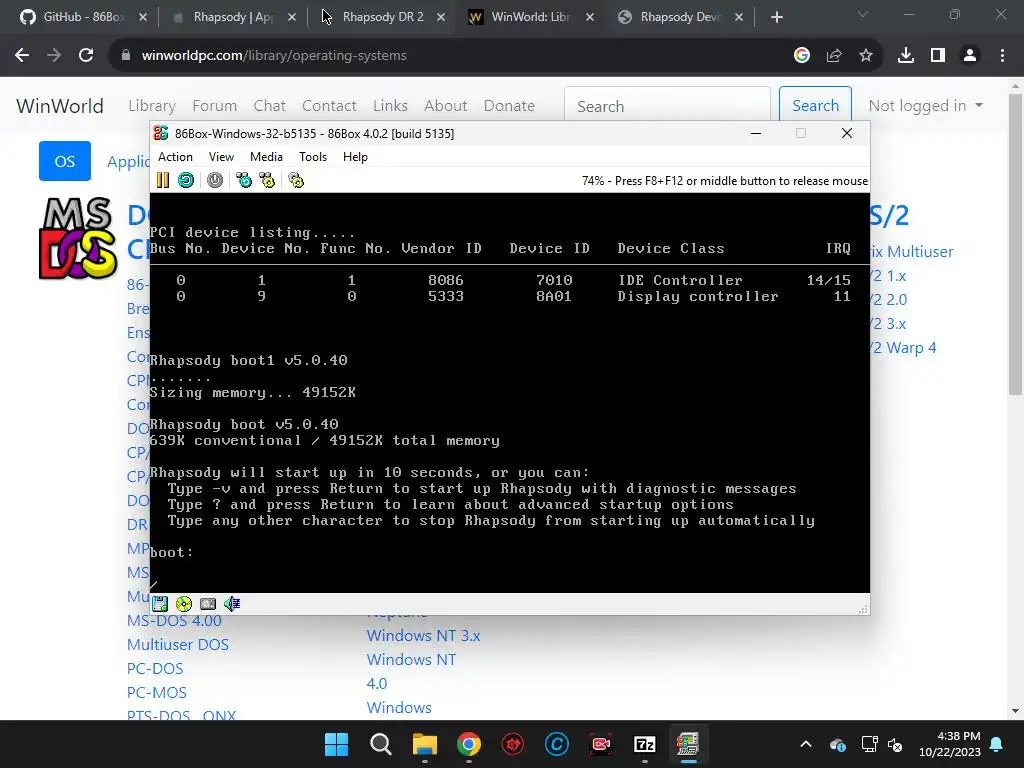Click floppy disk icon in status bar
The image size is (1024, 768).
(x=160, y=604)
